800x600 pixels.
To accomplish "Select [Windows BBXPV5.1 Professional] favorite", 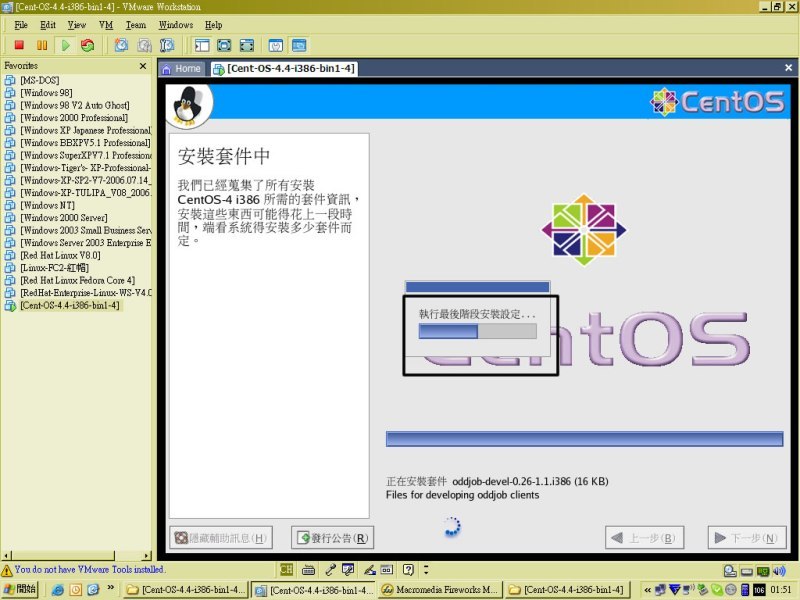I will [85, 143].
